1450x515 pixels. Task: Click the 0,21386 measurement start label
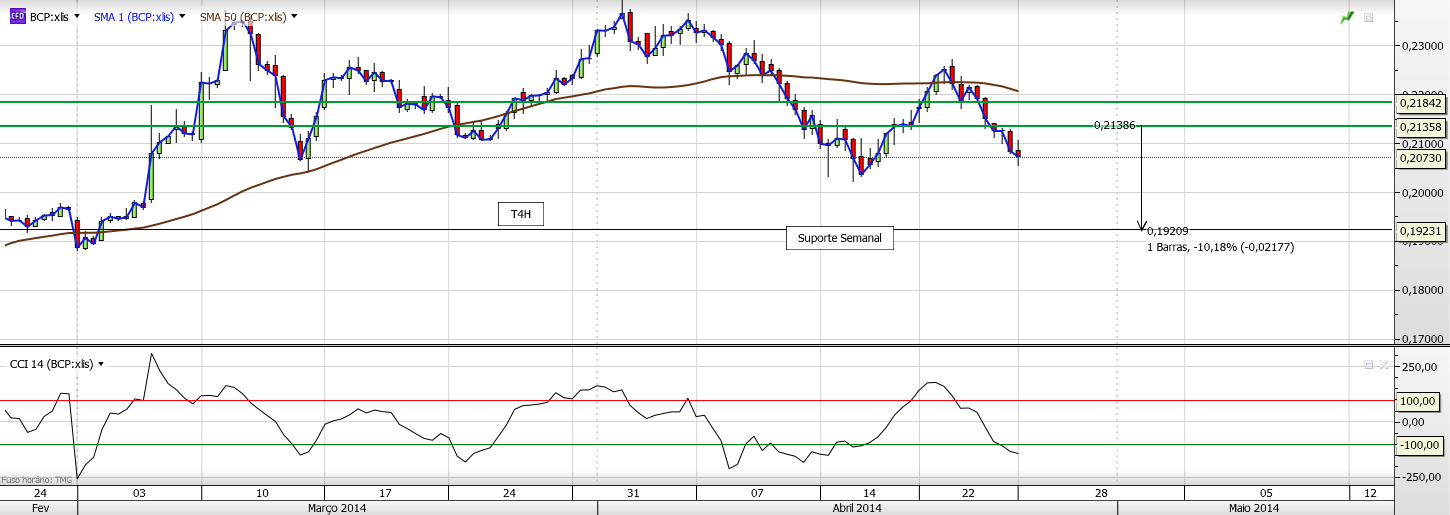1114,125
